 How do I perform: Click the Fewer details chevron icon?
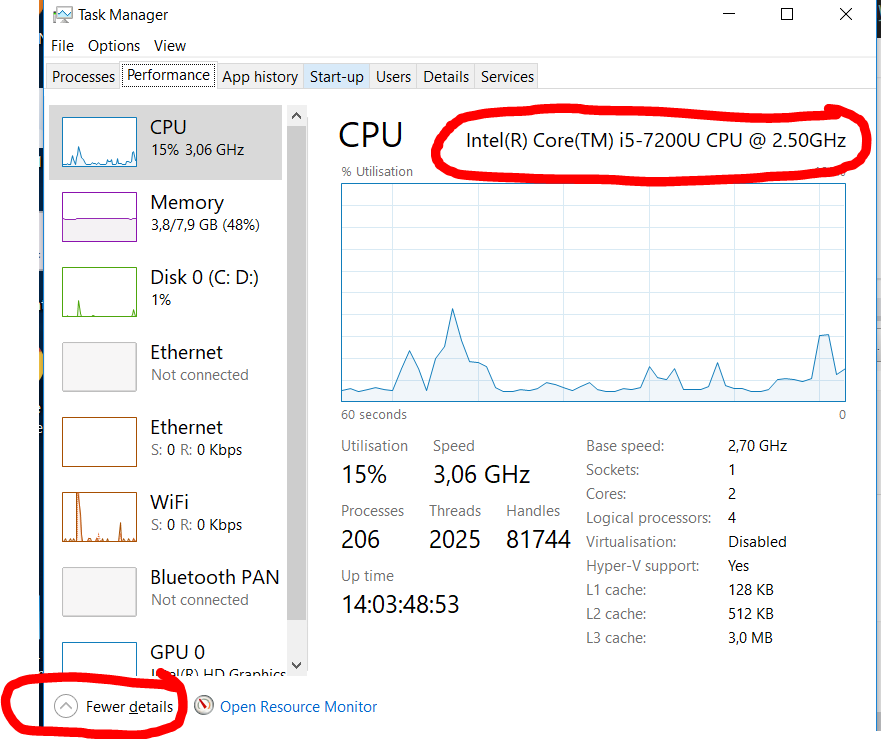pos(66,706)
